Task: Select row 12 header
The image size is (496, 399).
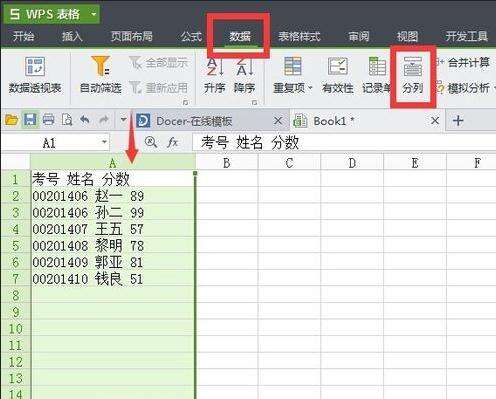Action: [15, 361]
